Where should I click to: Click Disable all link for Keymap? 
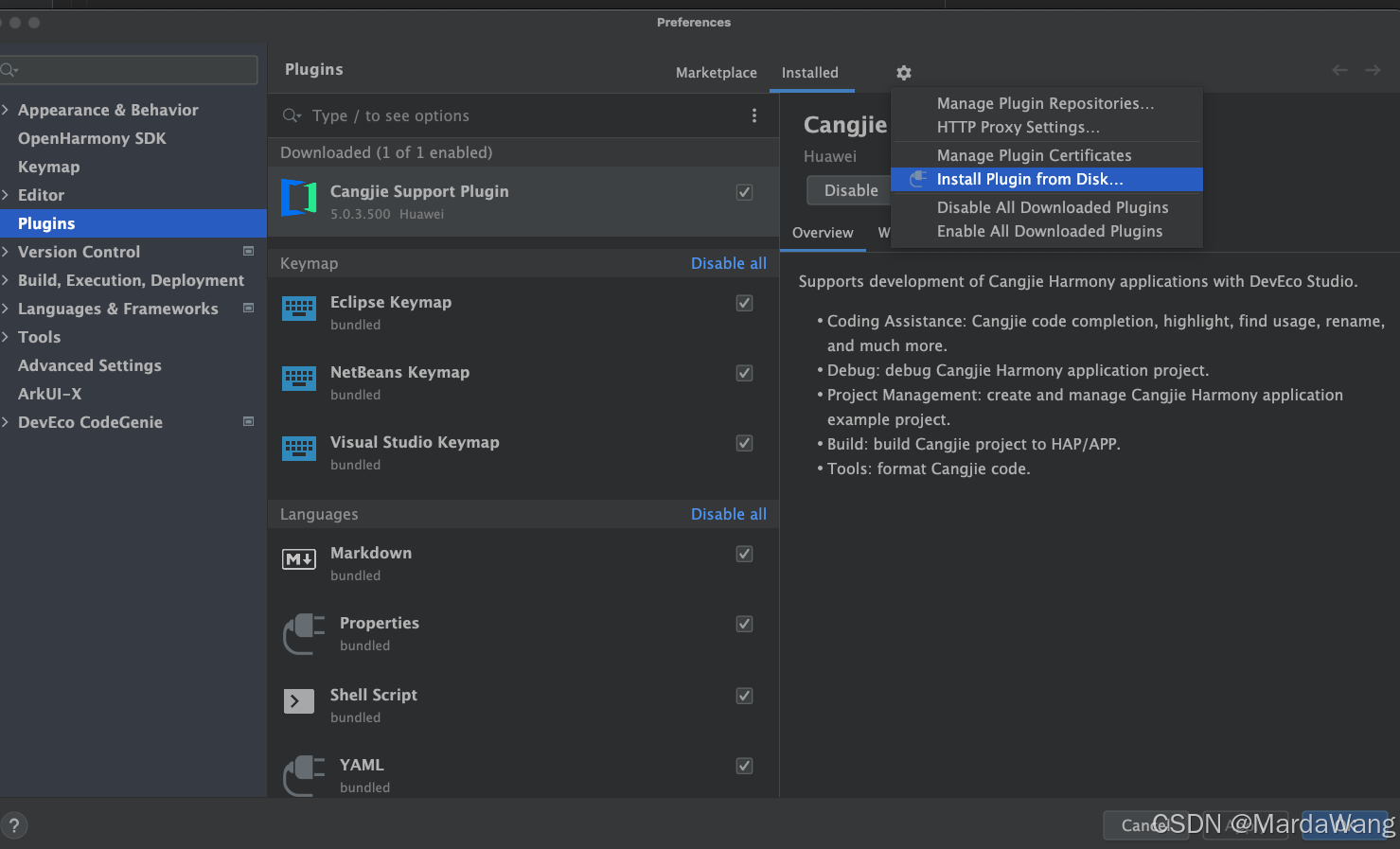click(x=728, y=263)
